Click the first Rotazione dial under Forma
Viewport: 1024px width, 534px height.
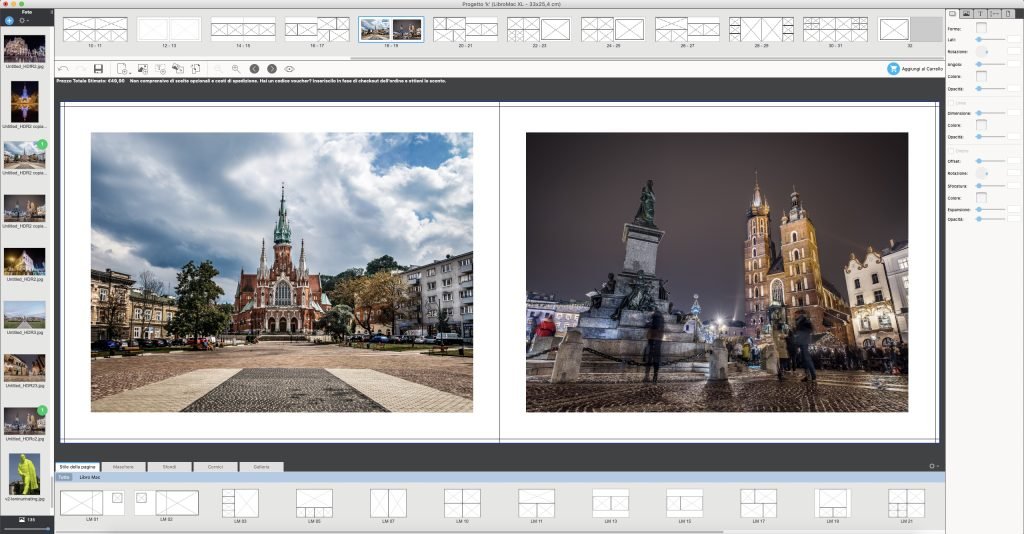point(982,52)
